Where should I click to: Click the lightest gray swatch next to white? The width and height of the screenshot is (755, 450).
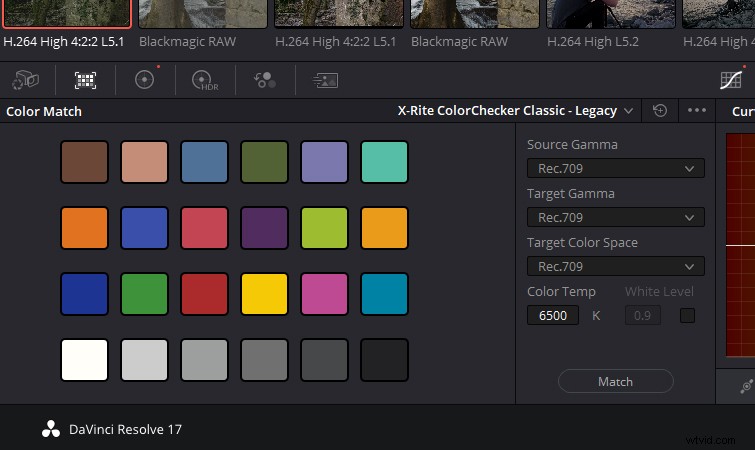pyautogui.click(x=144, y=360)
